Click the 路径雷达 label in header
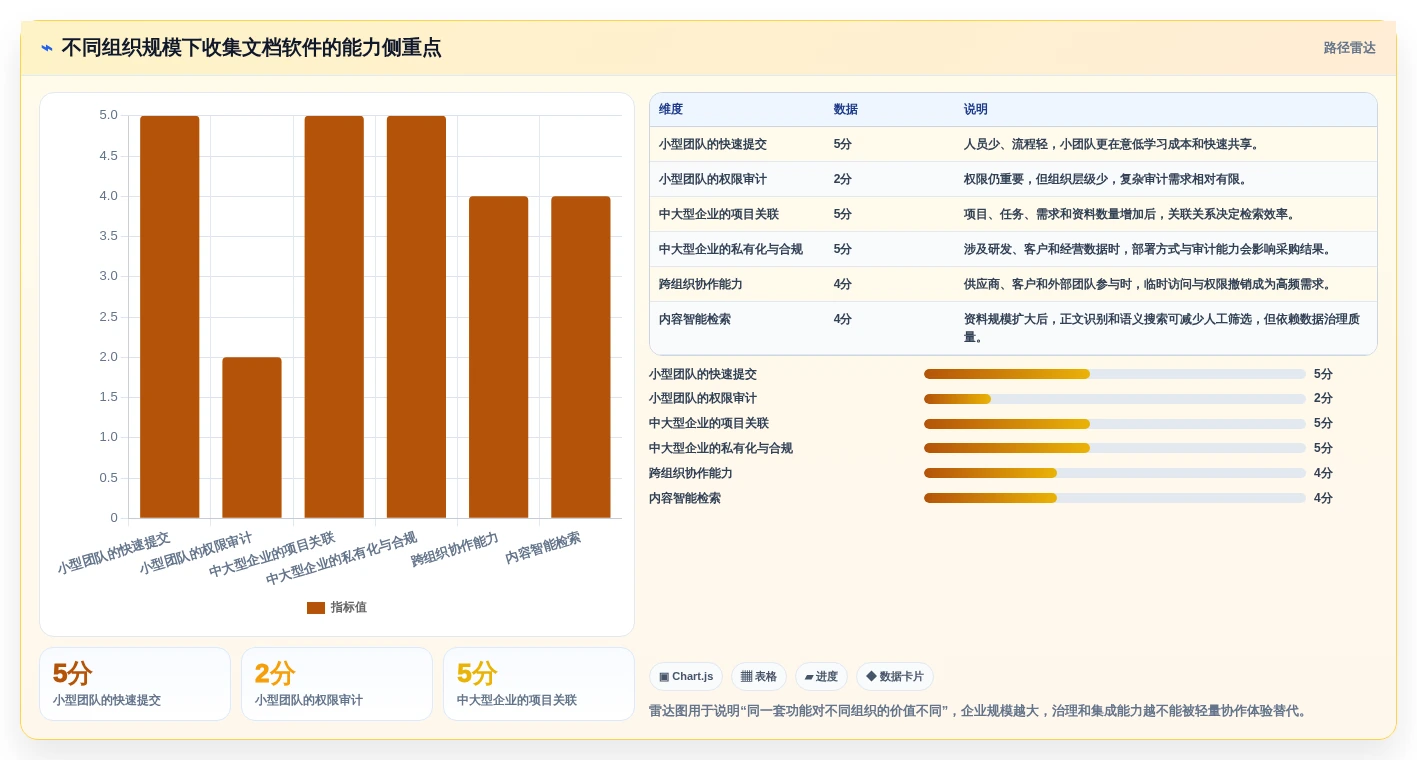Screen dimensions: 1417x760 pos(1349,48)
